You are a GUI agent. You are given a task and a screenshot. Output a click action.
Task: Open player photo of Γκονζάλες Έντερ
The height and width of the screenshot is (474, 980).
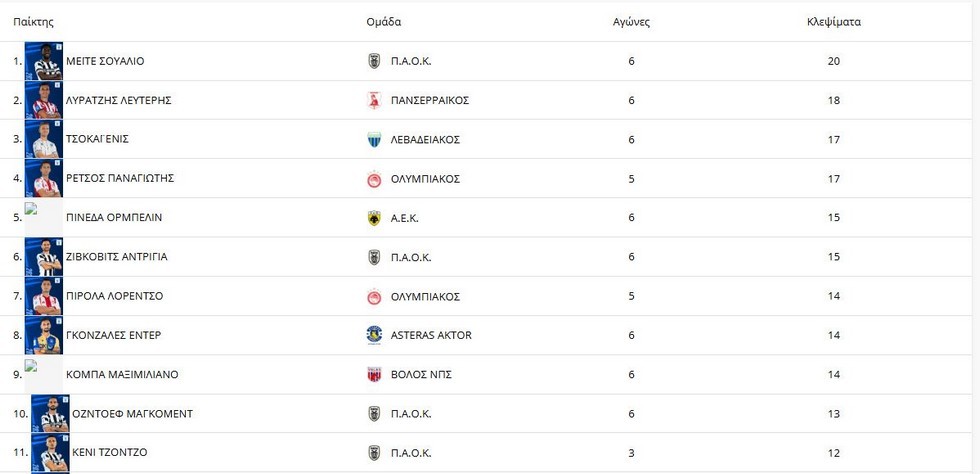point(44,335)
